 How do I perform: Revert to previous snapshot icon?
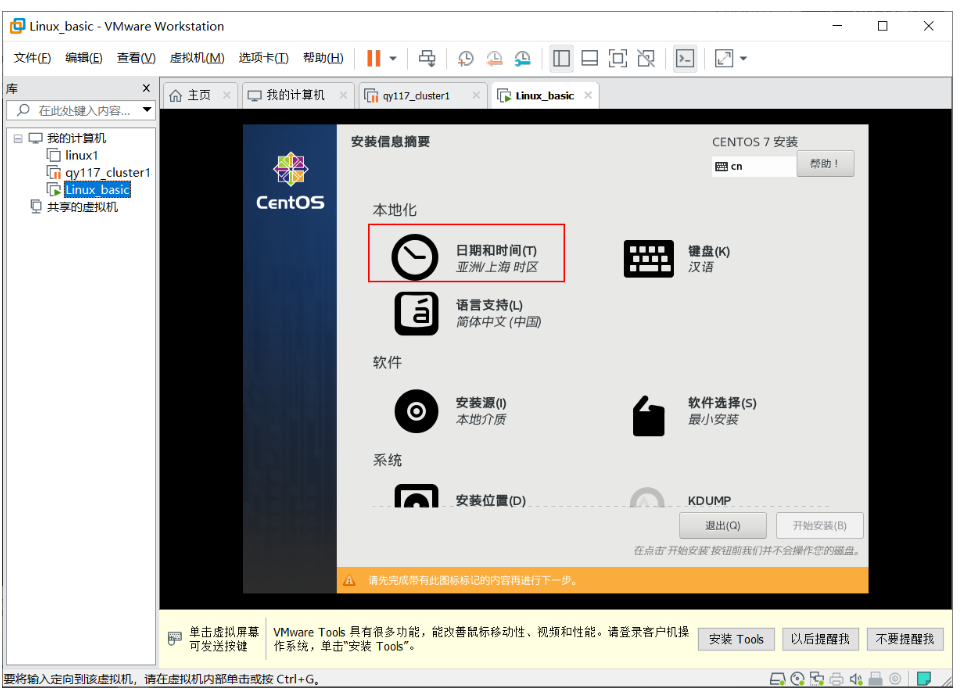pos(494,58)
